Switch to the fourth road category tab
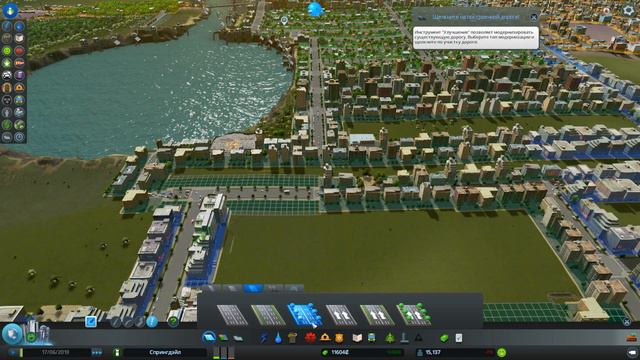Viewport: 640px width, 360px height. (273, 289)
